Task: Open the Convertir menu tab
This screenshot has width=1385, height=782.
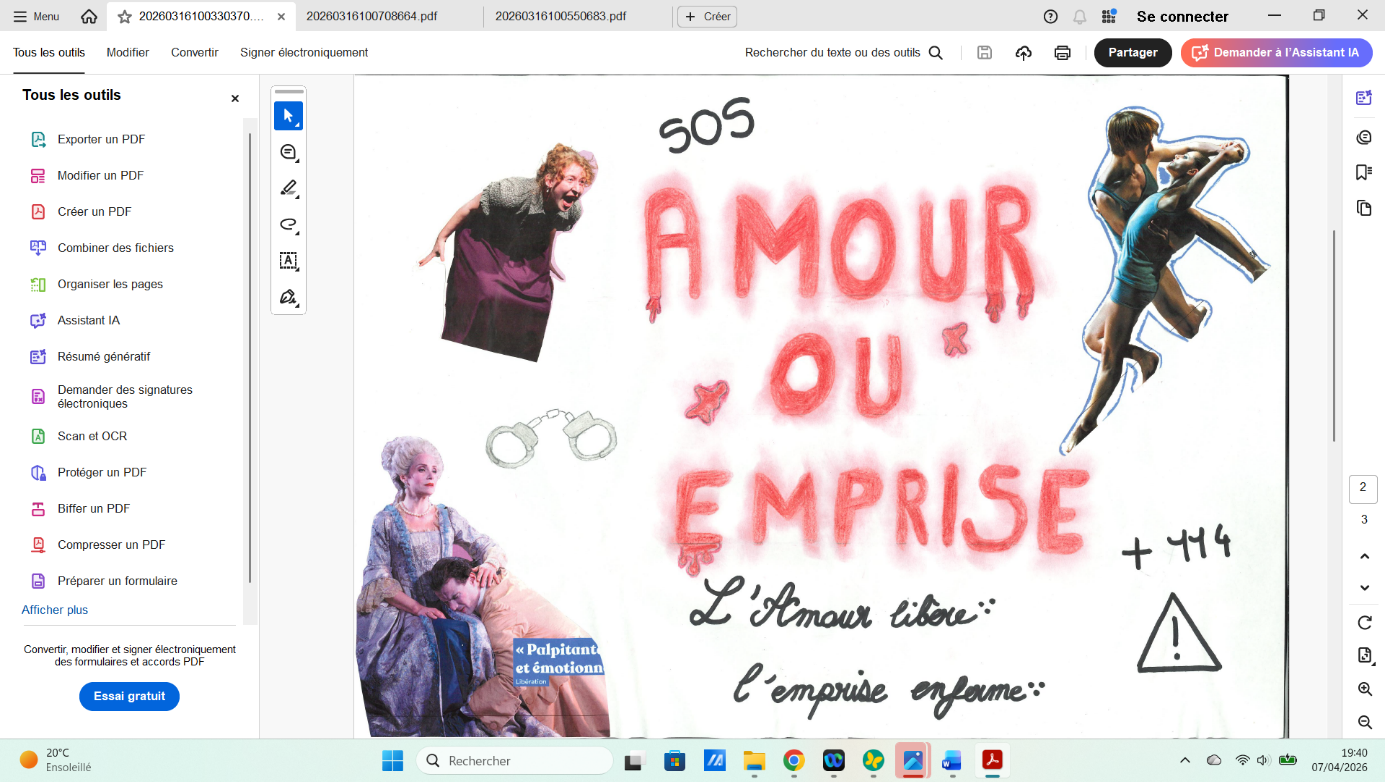Action: point(194,53)
